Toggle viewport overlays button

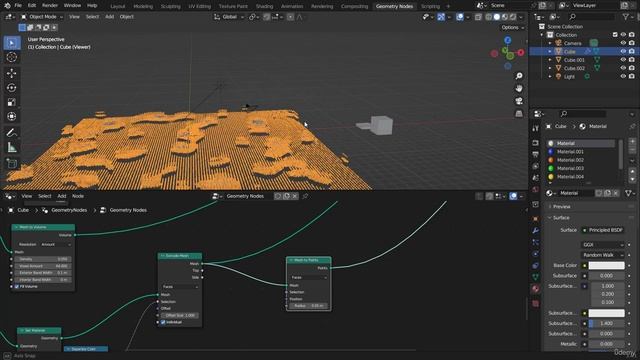[x=460, y=17]
